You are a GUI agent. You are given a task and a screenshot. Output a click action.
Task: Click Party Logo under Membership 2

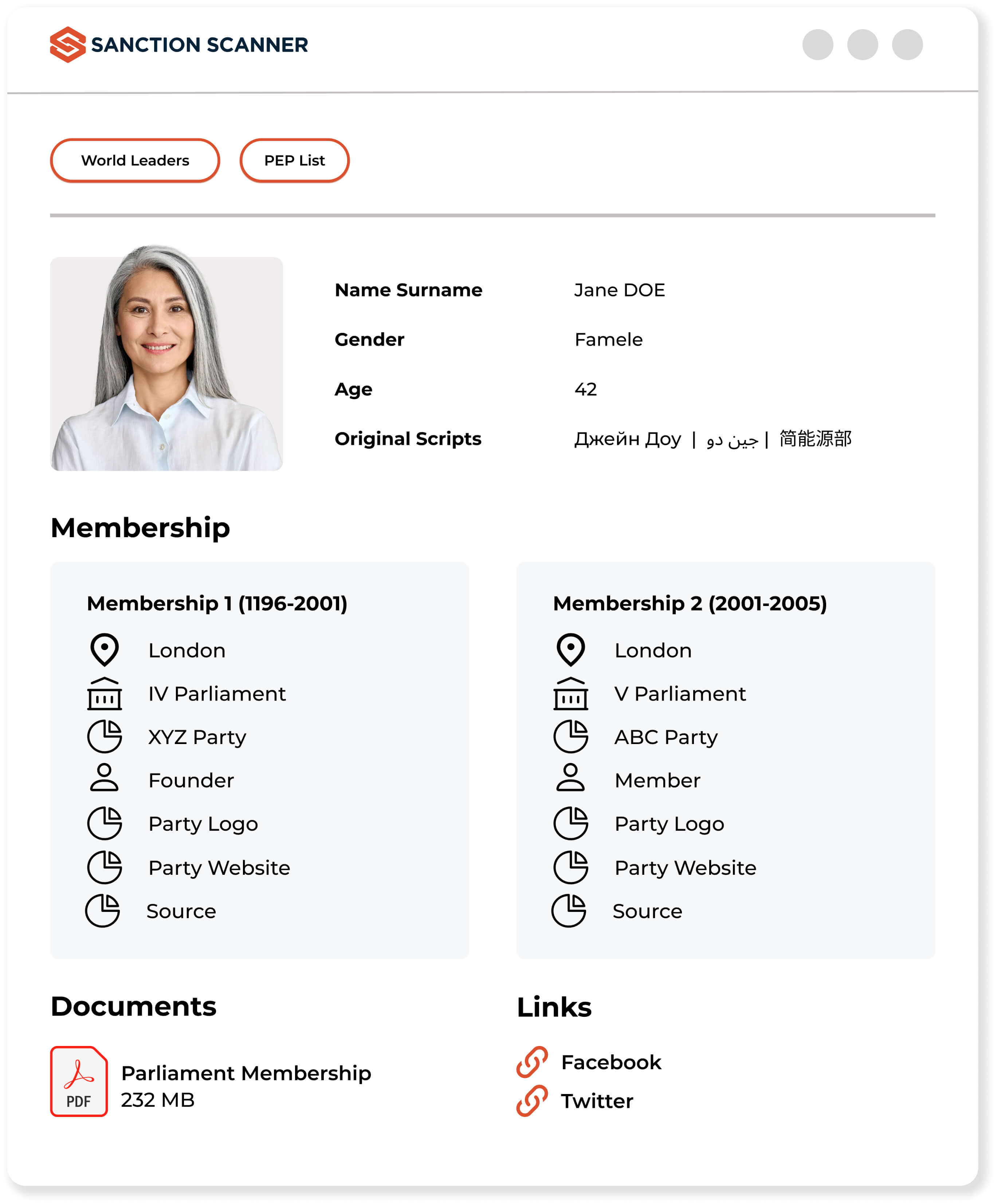(x=669, y=824)
